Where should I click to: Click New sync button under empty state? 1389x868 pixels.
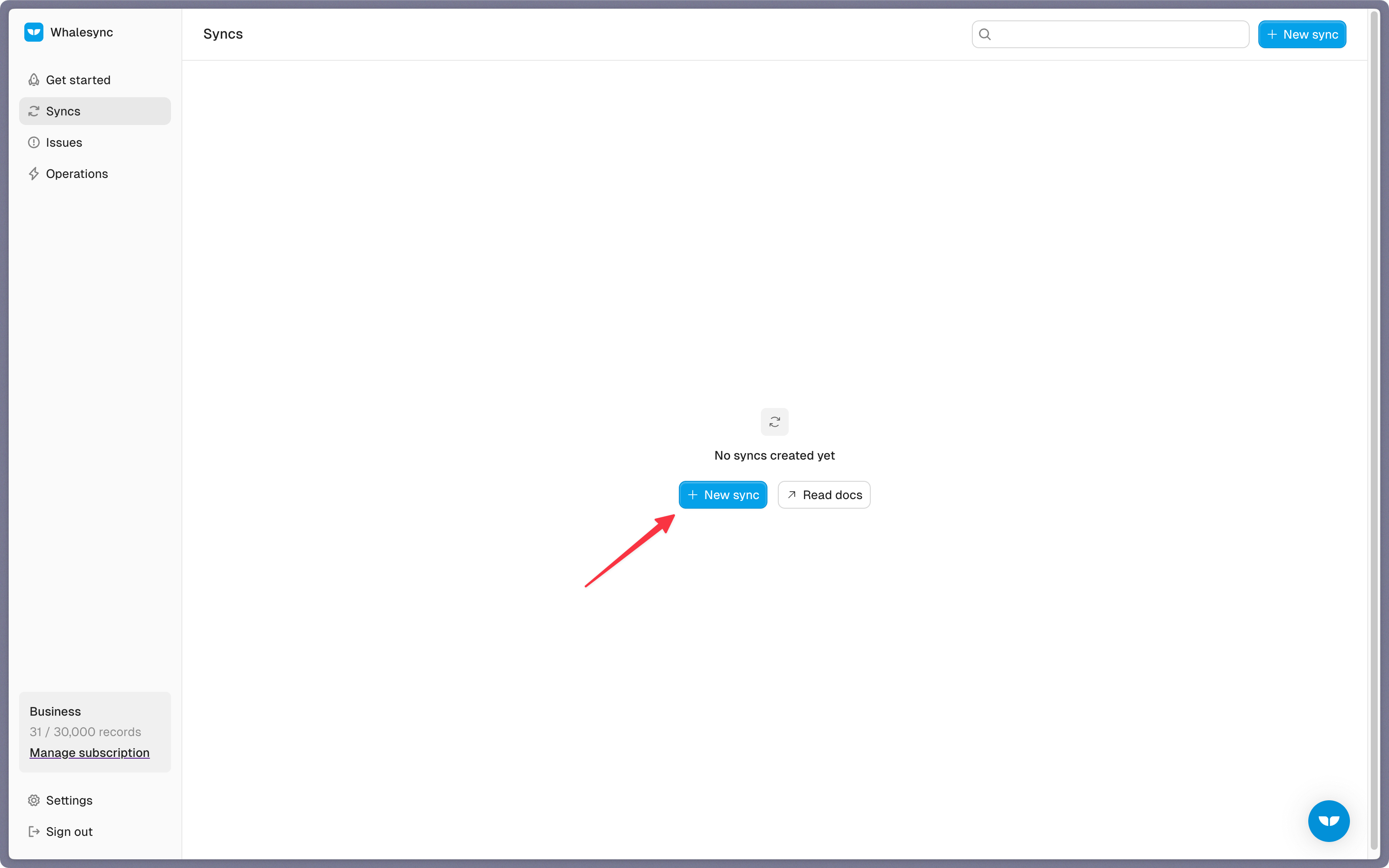(723, 495)
